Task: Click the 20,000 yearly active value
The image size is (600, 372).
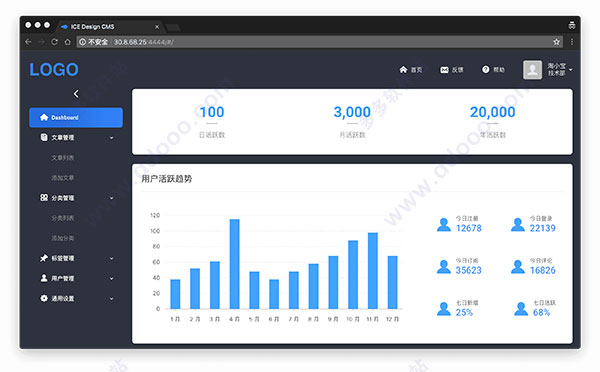Action: [492, 112]
